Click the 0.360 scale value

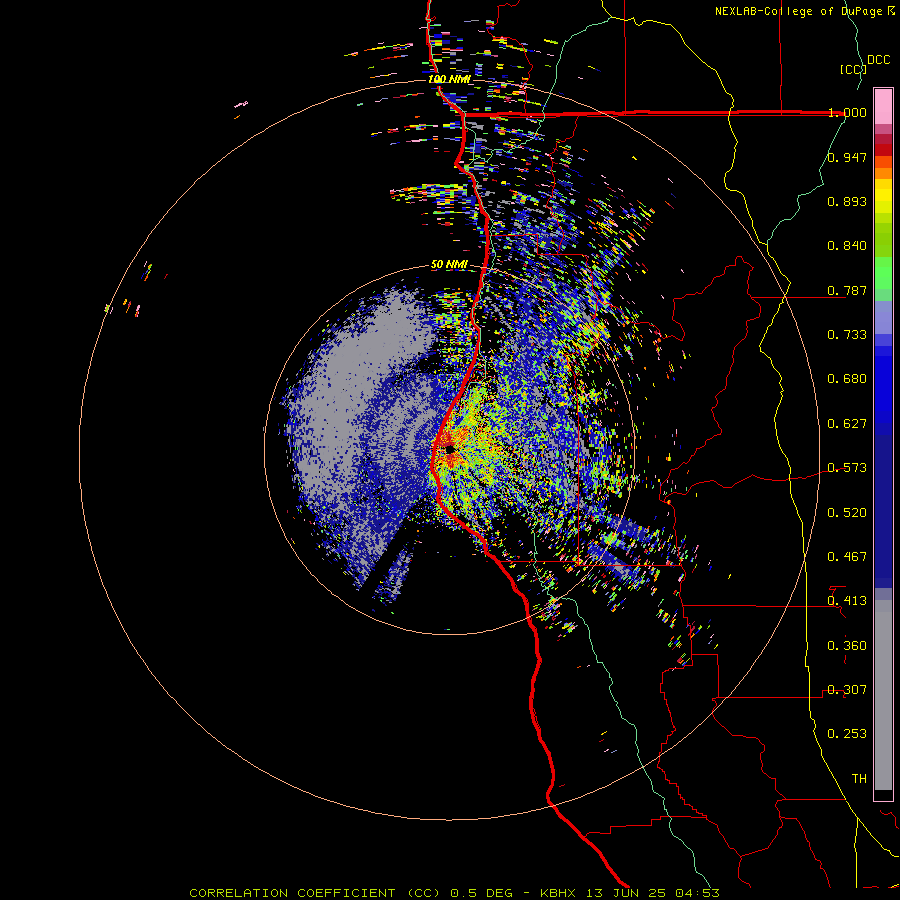point(847,646)
